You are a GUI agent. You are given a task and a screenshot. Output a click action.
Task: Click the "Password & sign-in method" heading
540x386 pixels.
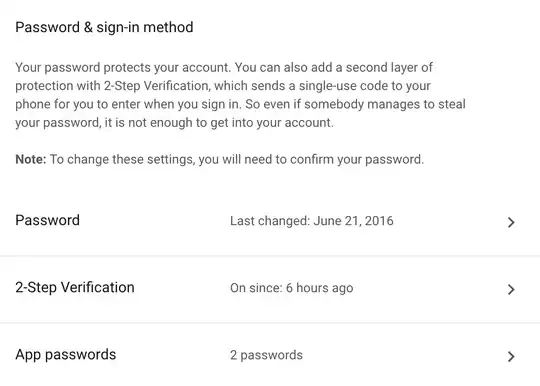(104, 27)
